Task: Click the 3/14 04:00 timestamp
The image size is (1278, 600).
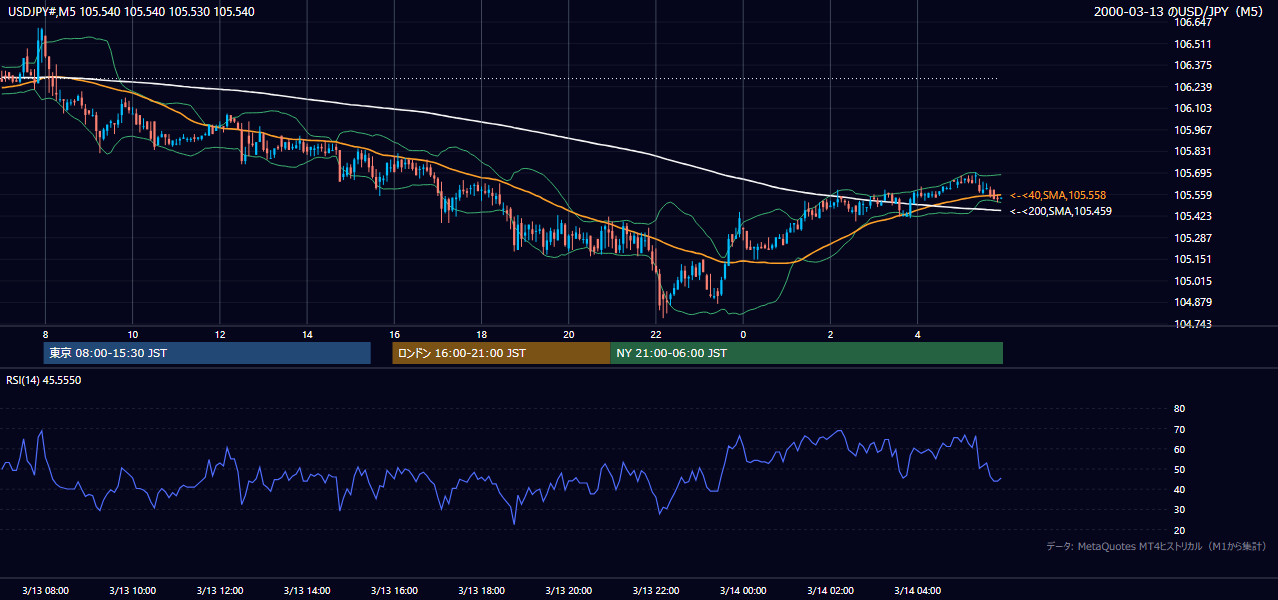Action: (x=917, y=590)
